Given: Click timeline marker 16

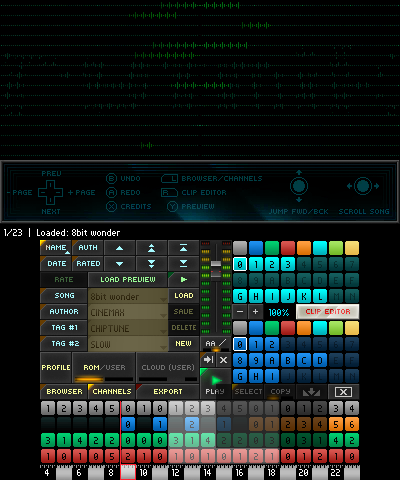Looking at the screenshot, I should pyautogui.click(x=240, y=473).
